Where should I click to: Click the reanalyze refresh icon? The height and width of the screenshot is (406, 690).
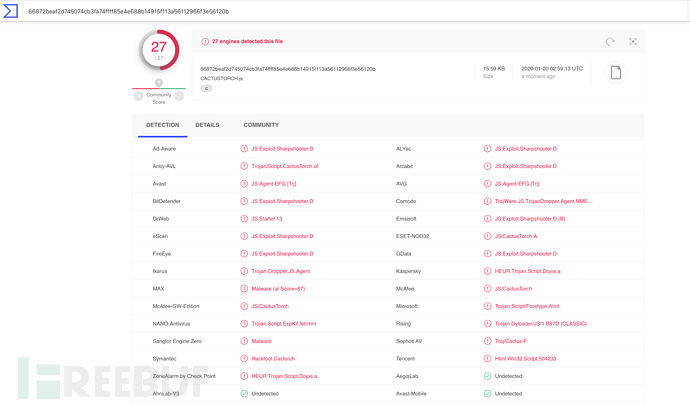610,41
